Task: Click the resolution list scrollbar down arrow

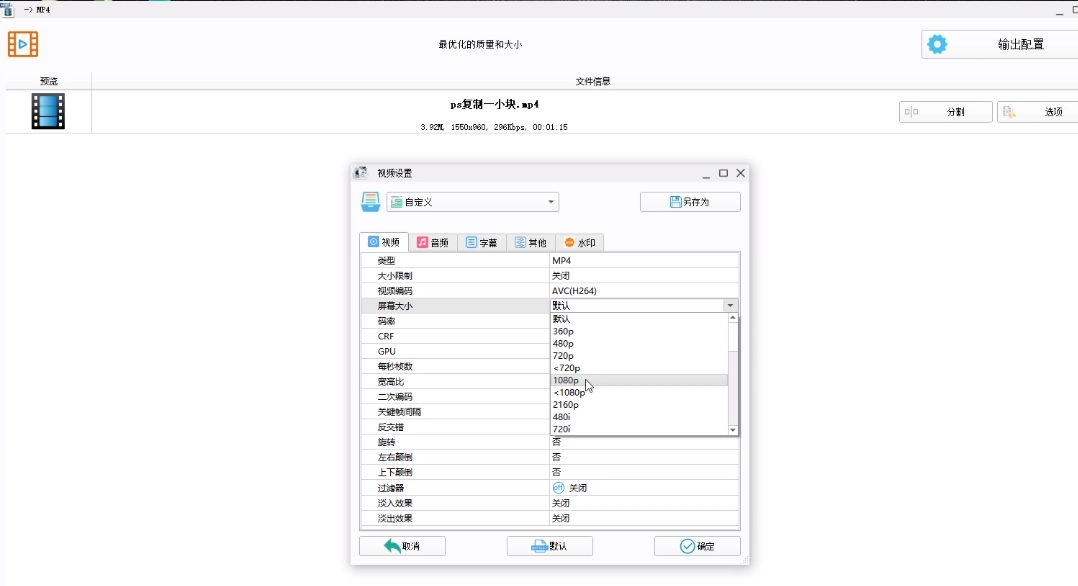Action: click(x=733, y=429)
